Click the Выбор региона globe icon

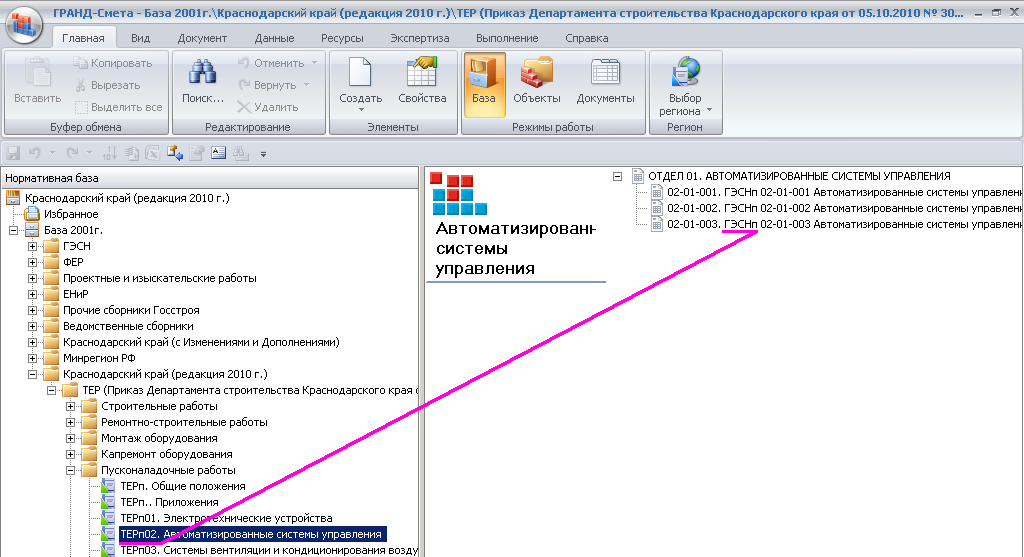coord(685,73)
